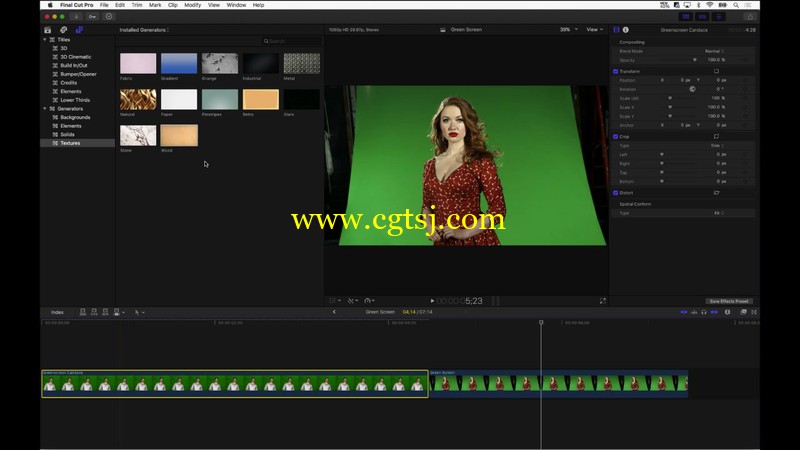The height and width of the screenshot is (450, 800).
Task: Open the Edit menu
Action: coord(120,5)
